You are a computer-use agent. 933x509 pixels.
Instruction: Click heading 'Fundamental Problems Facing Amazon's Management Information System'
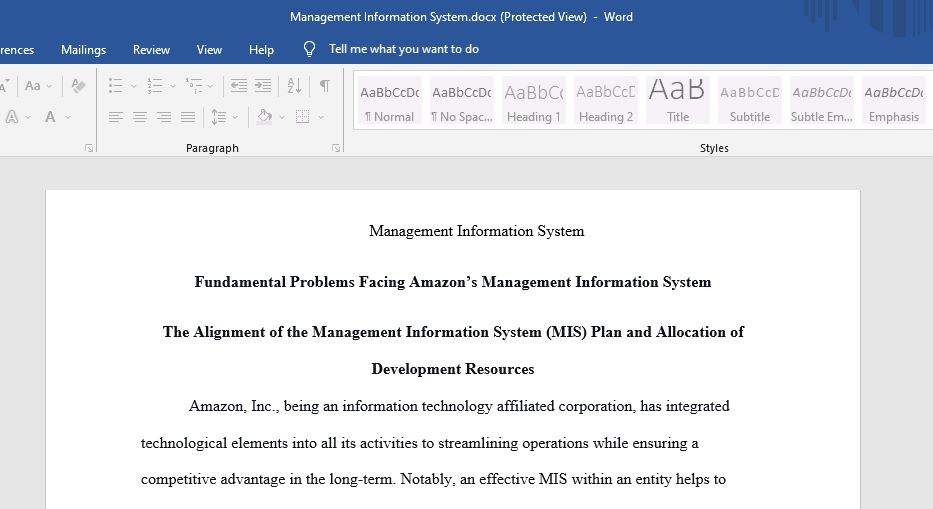click(x=453, y=282)
